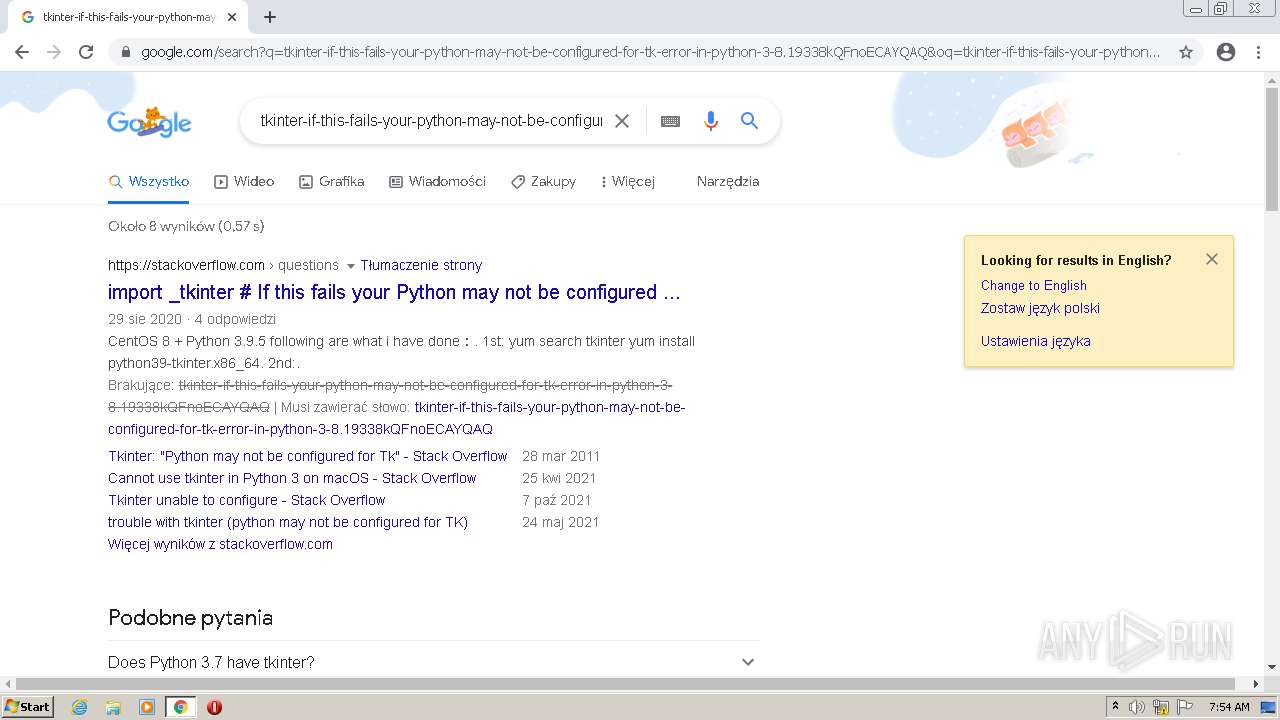
Task: View site info lock icon
Action: click(125, 52)
